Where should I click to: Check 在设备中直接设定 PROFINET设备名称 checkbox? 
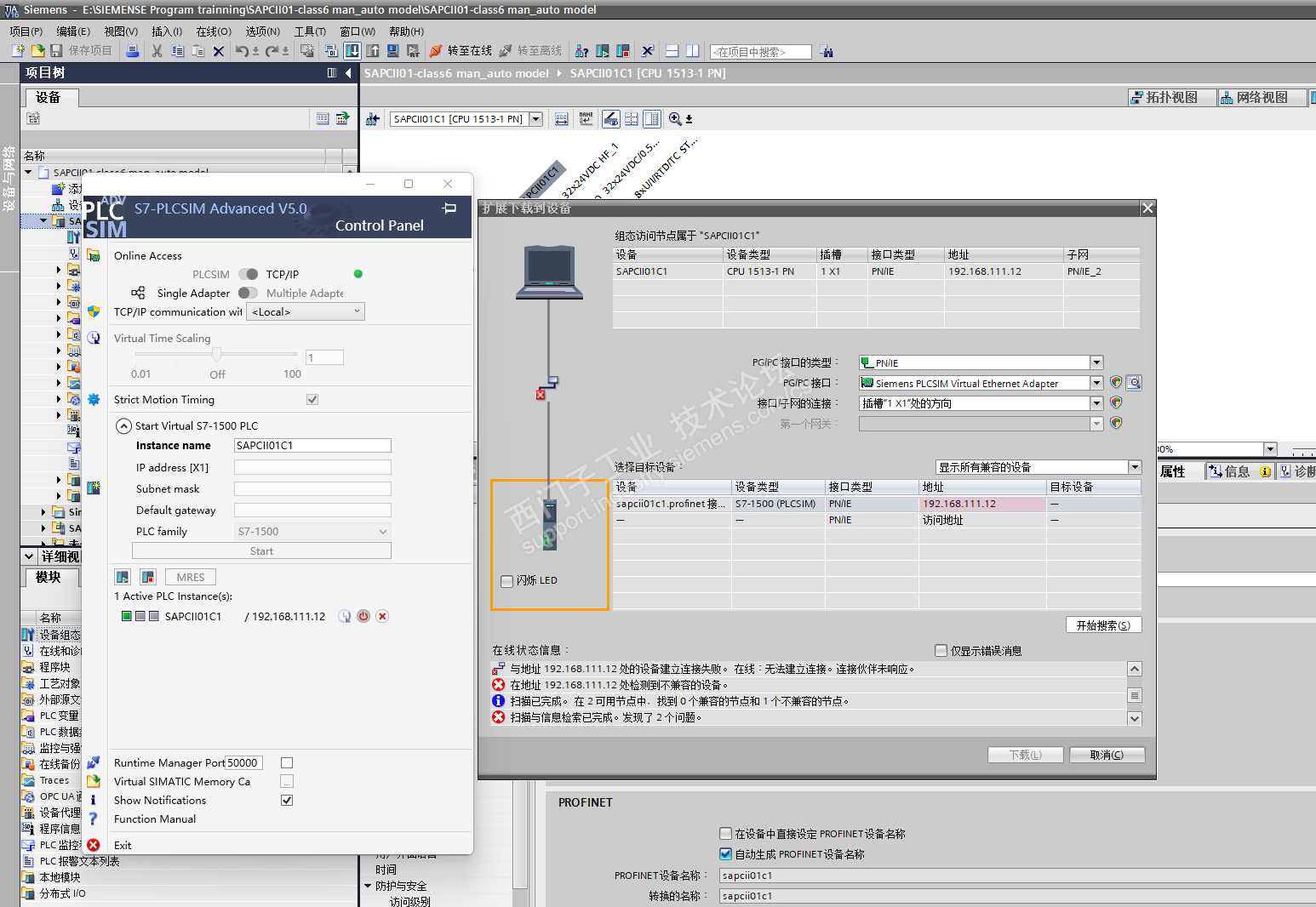(x=726, y=834)
